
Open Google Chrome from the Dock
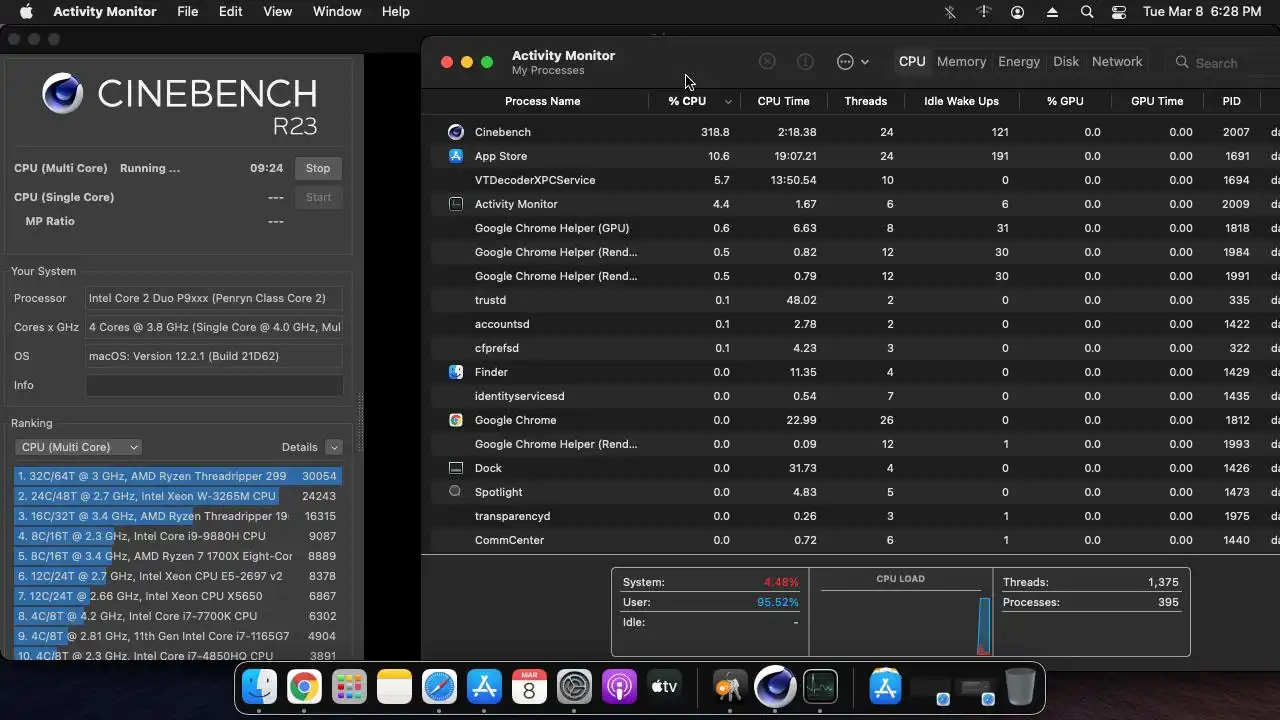tap(304, 687)
